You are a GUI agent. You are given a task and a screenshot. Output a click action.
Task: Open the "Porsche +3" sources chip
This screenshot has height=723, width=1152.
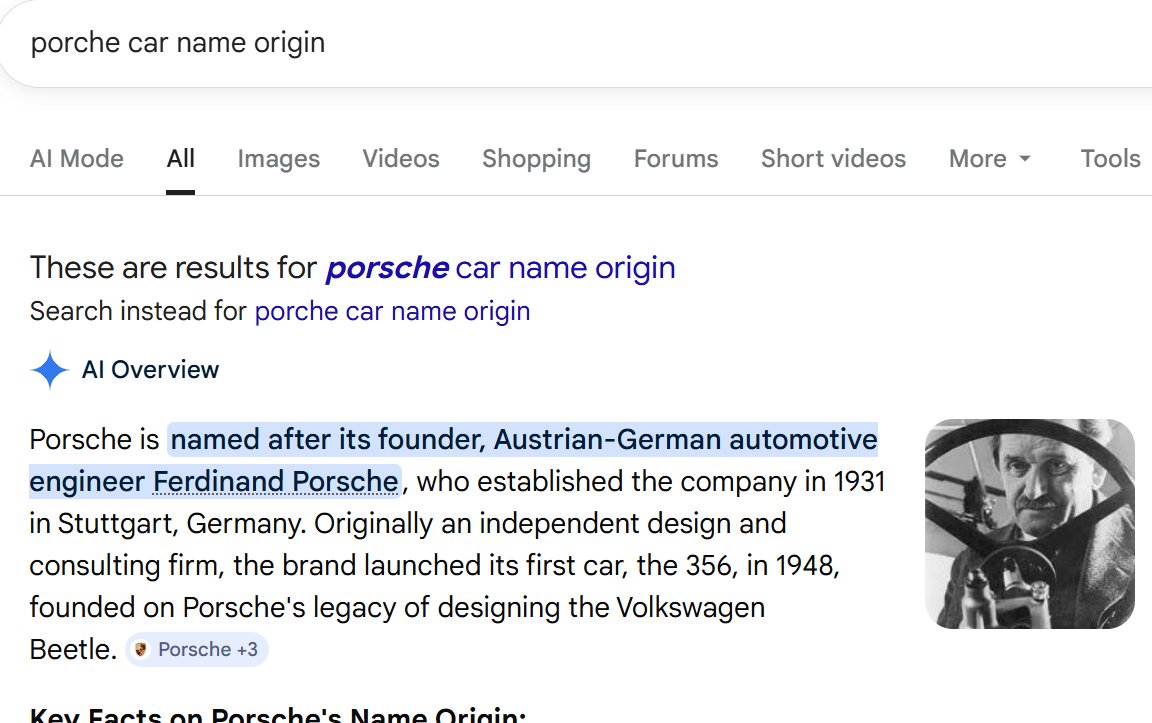(197, 650)
